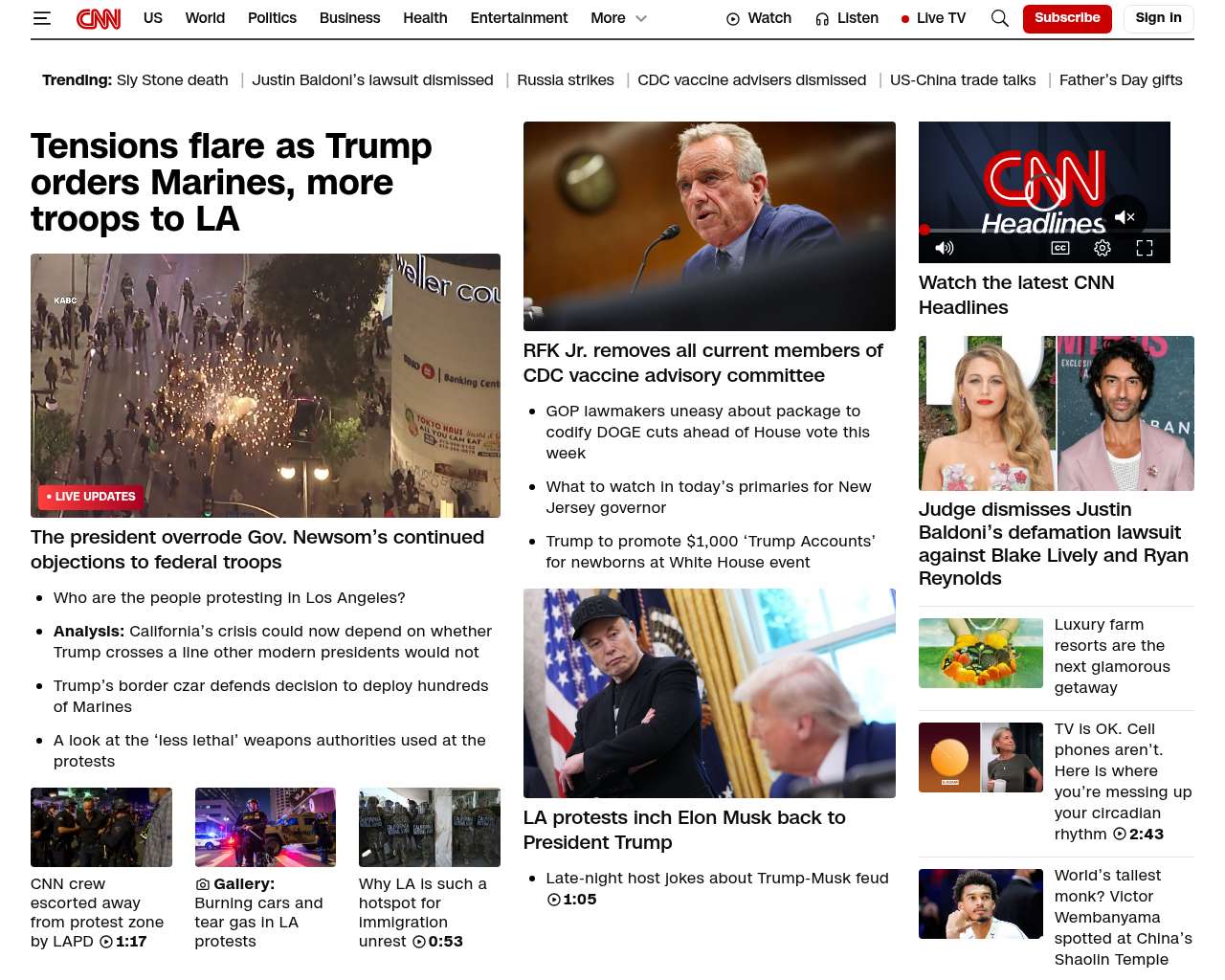
Task: Click circadian rhythm video thumbnail
Action: tap(981, 757)
